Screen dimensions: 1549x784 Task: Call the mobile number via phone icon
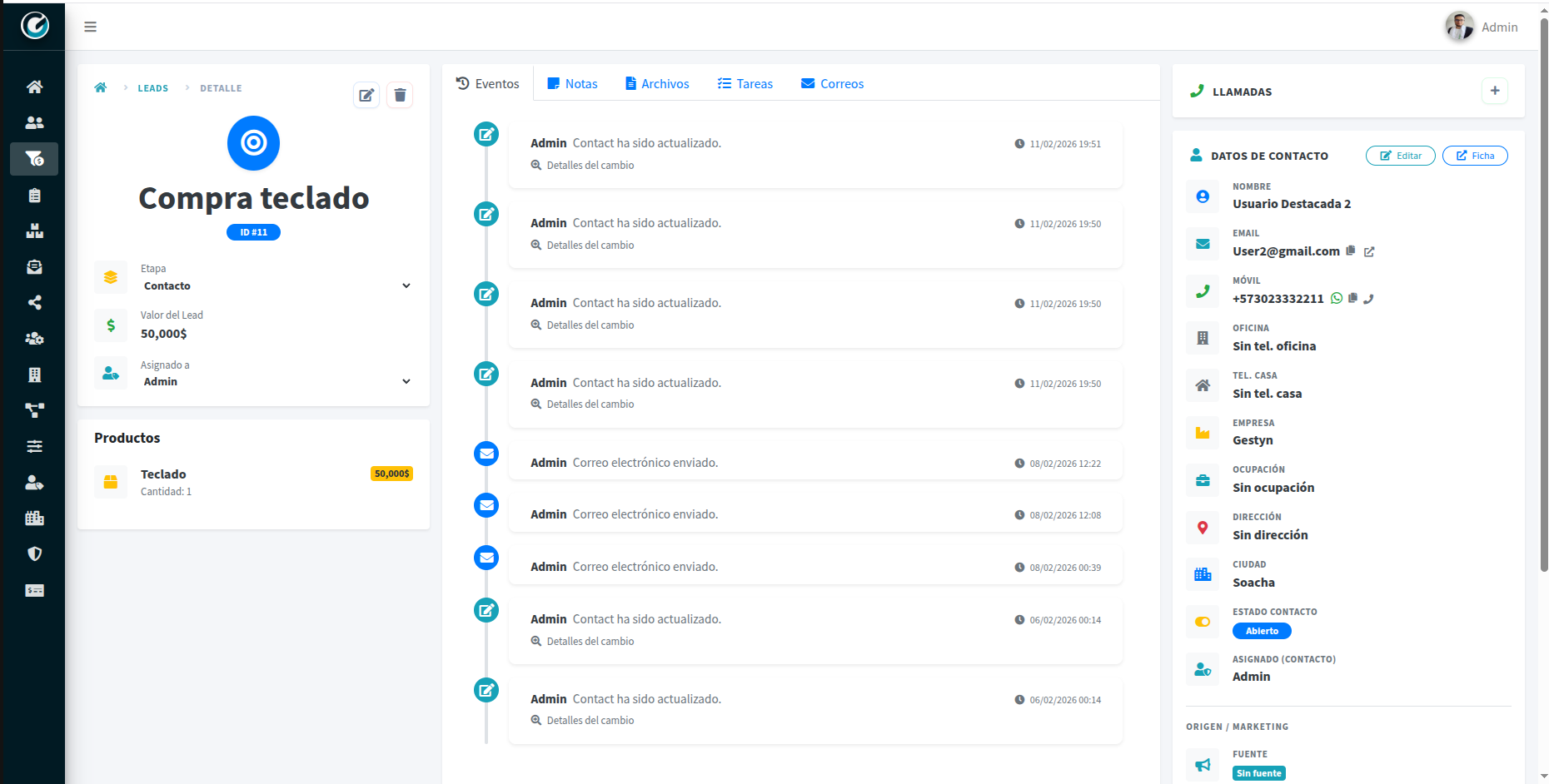[1368, 299]
